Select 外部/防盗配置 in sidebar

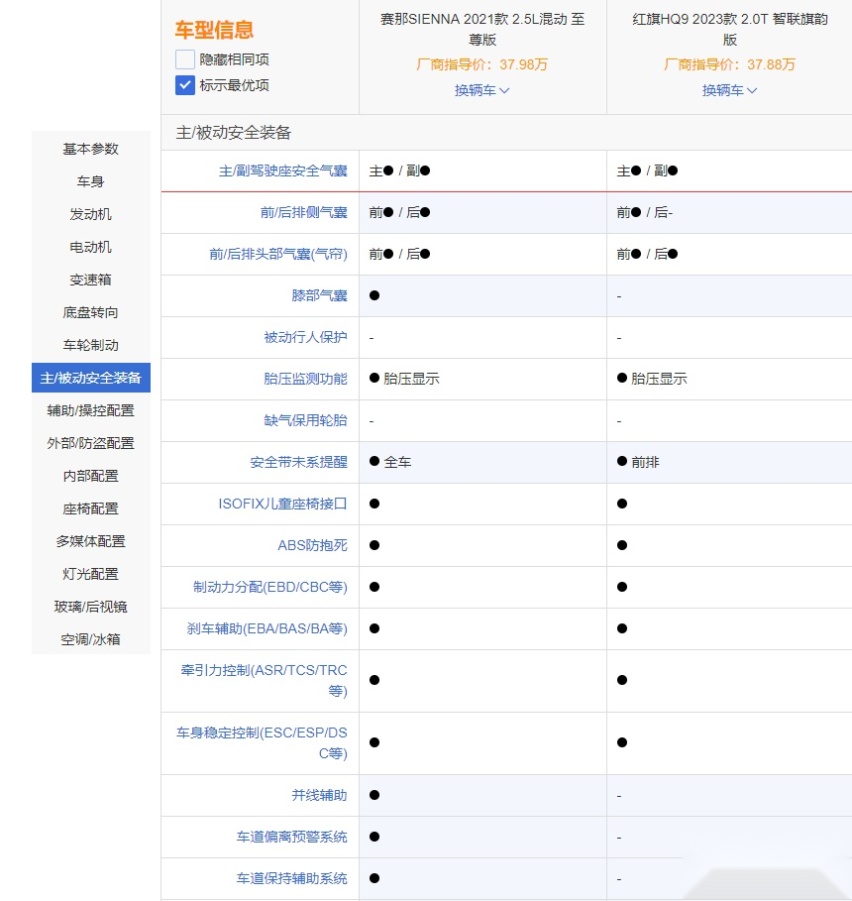pos(91,443)
